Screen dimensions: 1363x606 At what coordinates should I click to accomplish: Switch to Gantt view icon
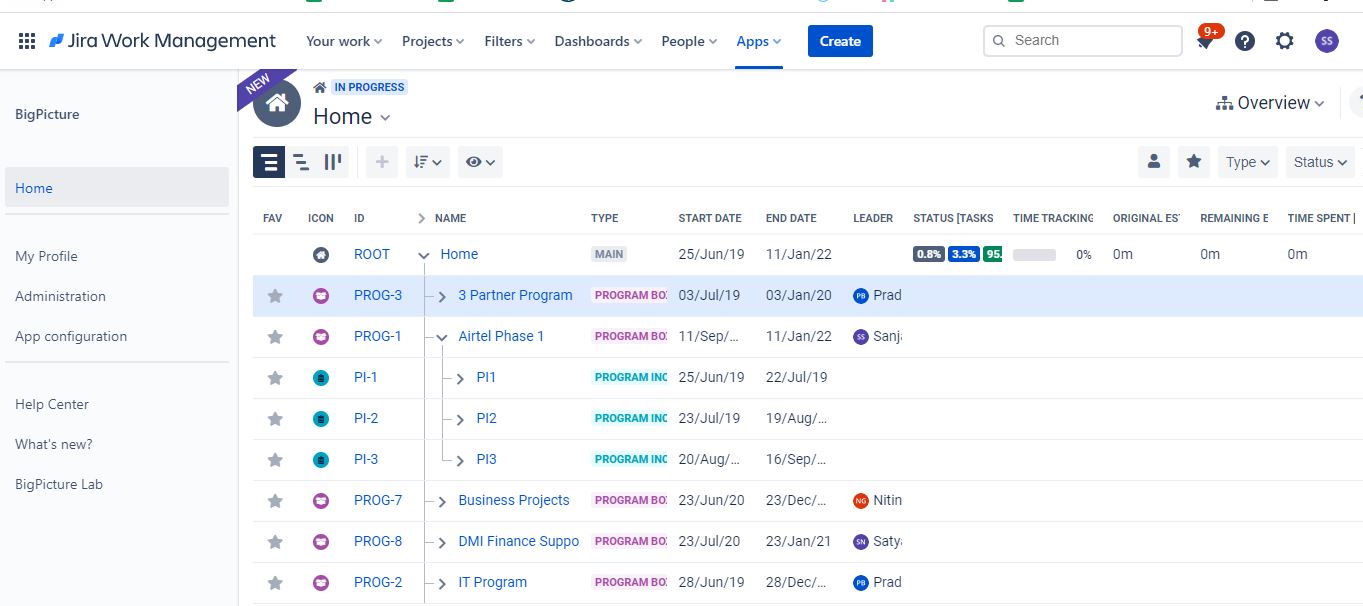point(301,161)
